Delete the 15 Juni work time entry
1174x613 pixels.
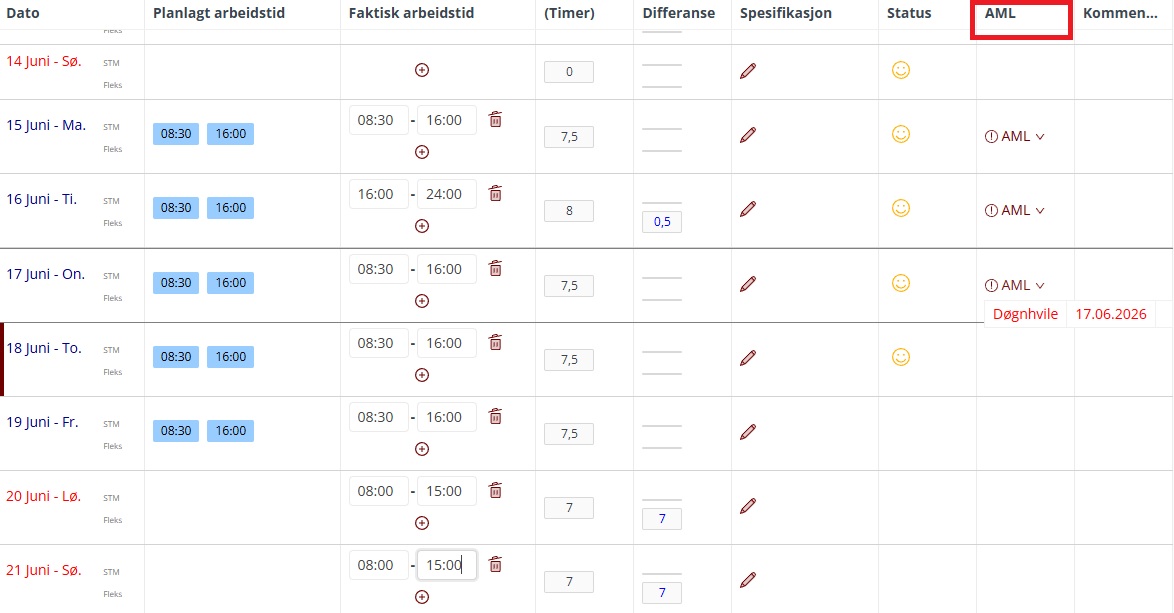496,120
